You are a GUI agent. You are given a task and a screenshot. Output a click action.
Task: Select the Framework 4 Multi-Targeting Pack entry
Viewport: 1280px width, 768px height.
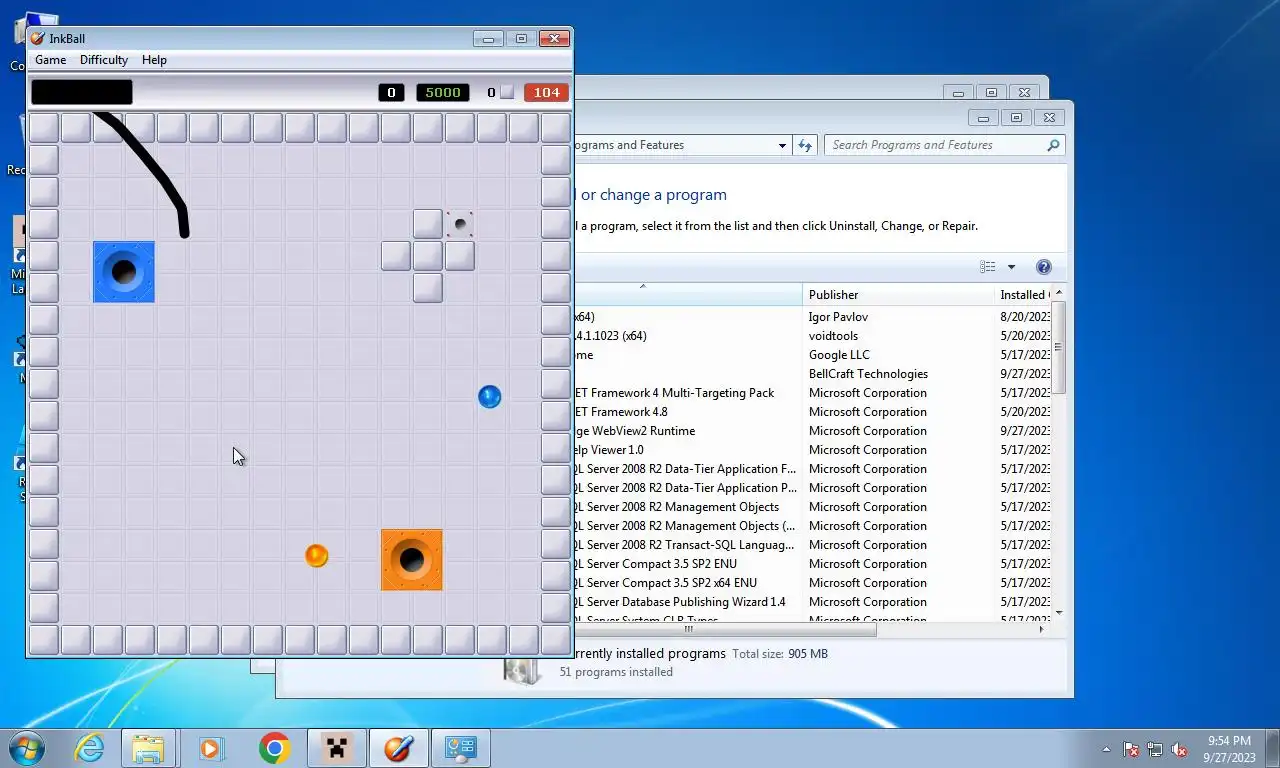click(812, 393)
